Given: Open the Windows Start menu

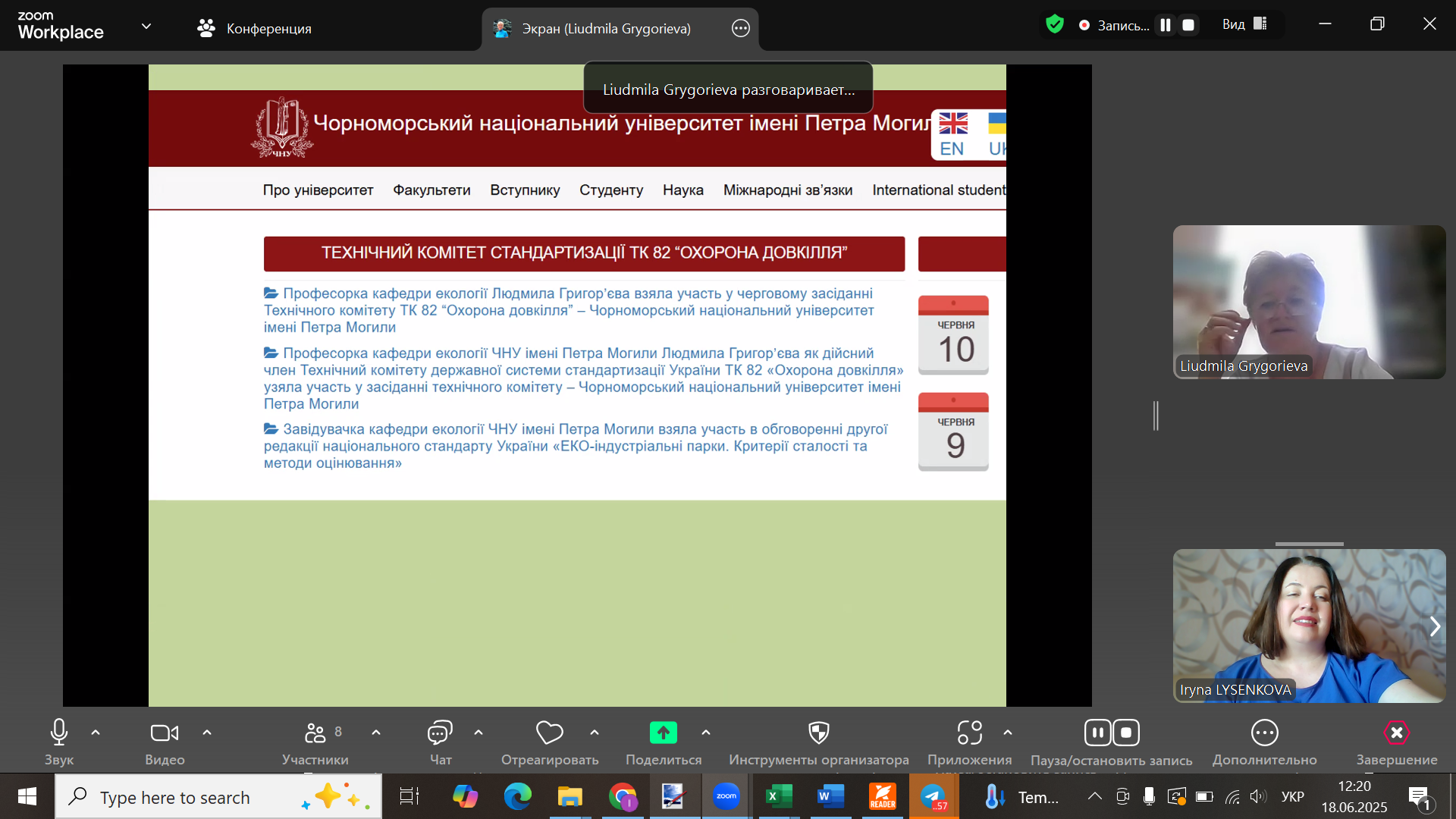Looking at the screenshot, I should click(x=27, y=796).
